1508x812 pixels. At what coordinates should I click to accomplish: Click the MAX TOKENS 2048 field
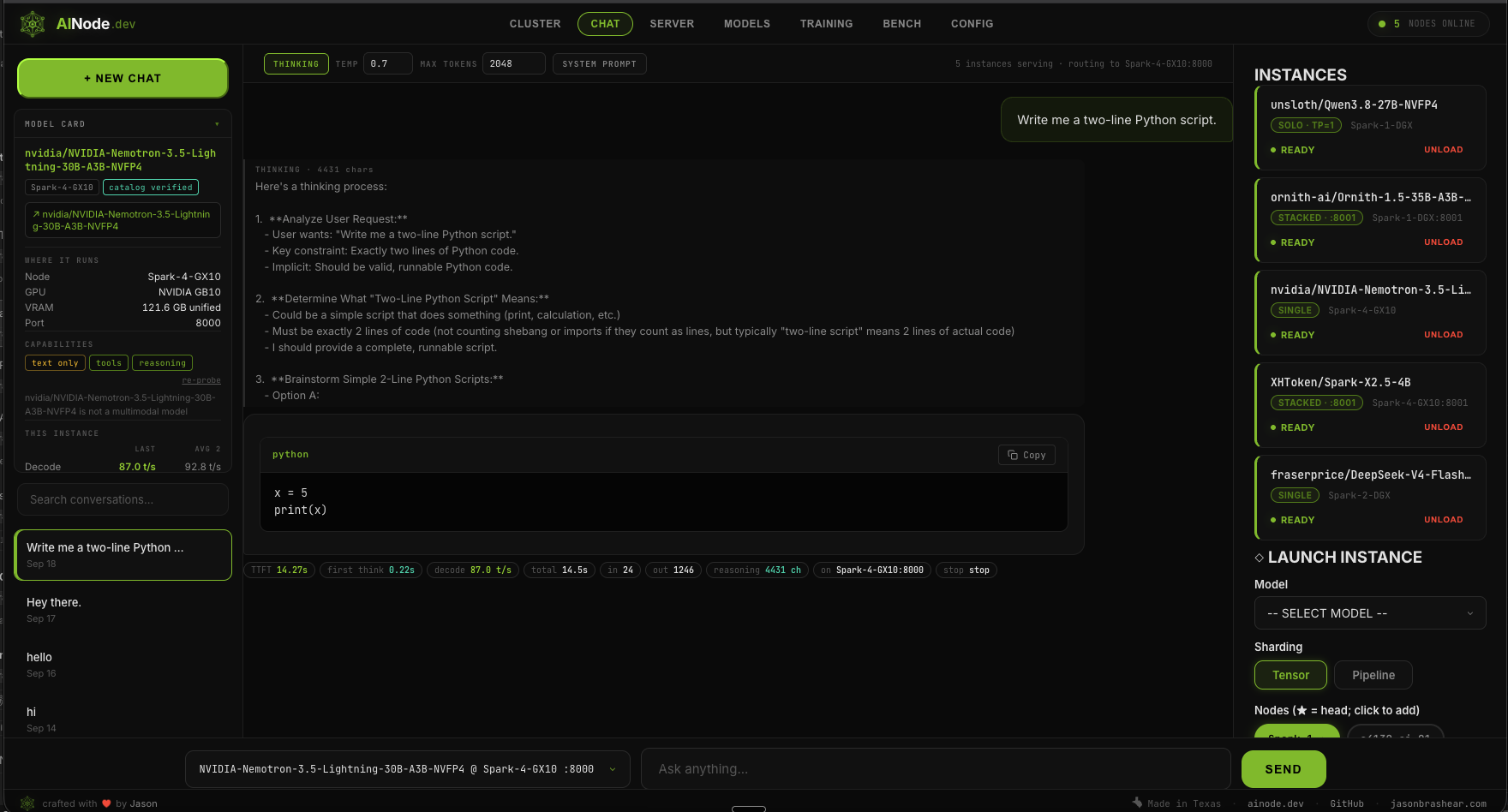(513, 64)
